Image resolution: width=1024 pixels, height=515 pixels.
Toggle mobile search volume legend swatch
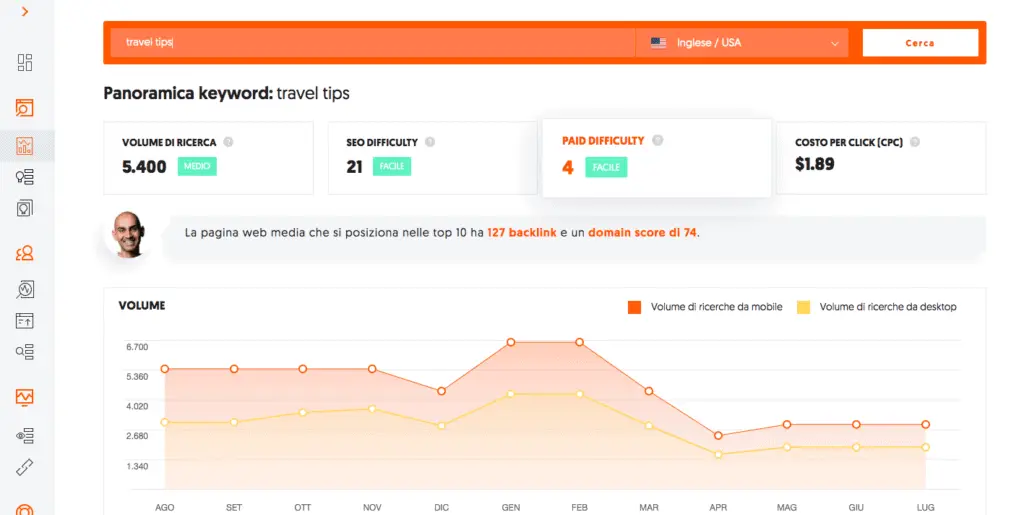pos(634,307)
